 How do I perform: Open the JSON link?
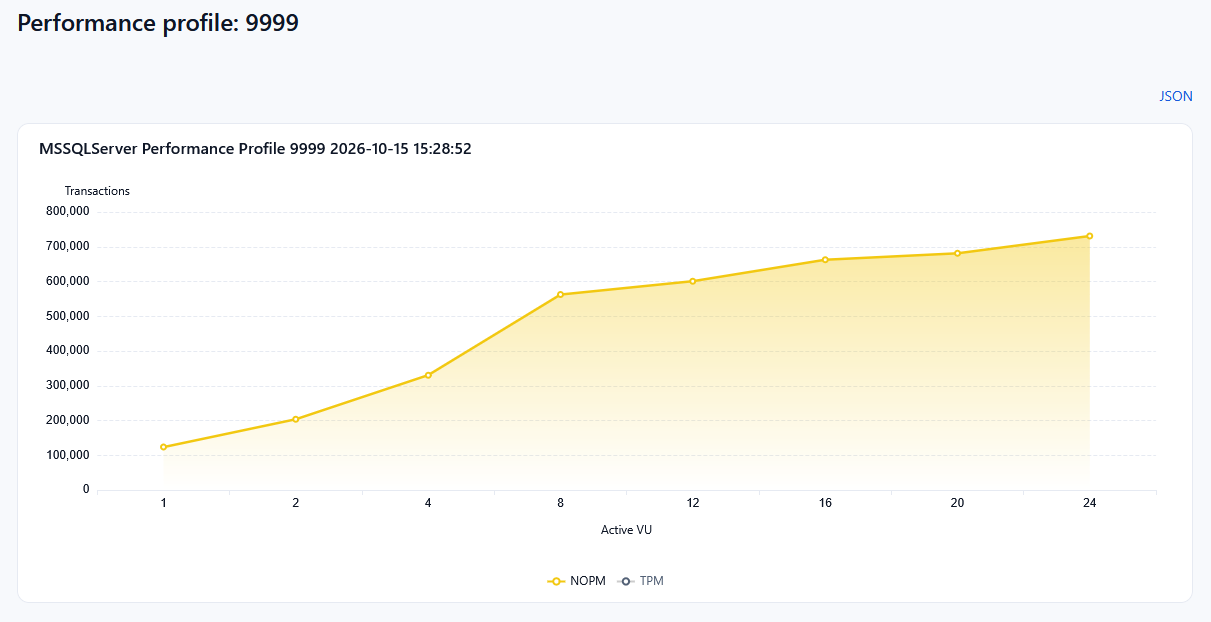click(1175, 97)
